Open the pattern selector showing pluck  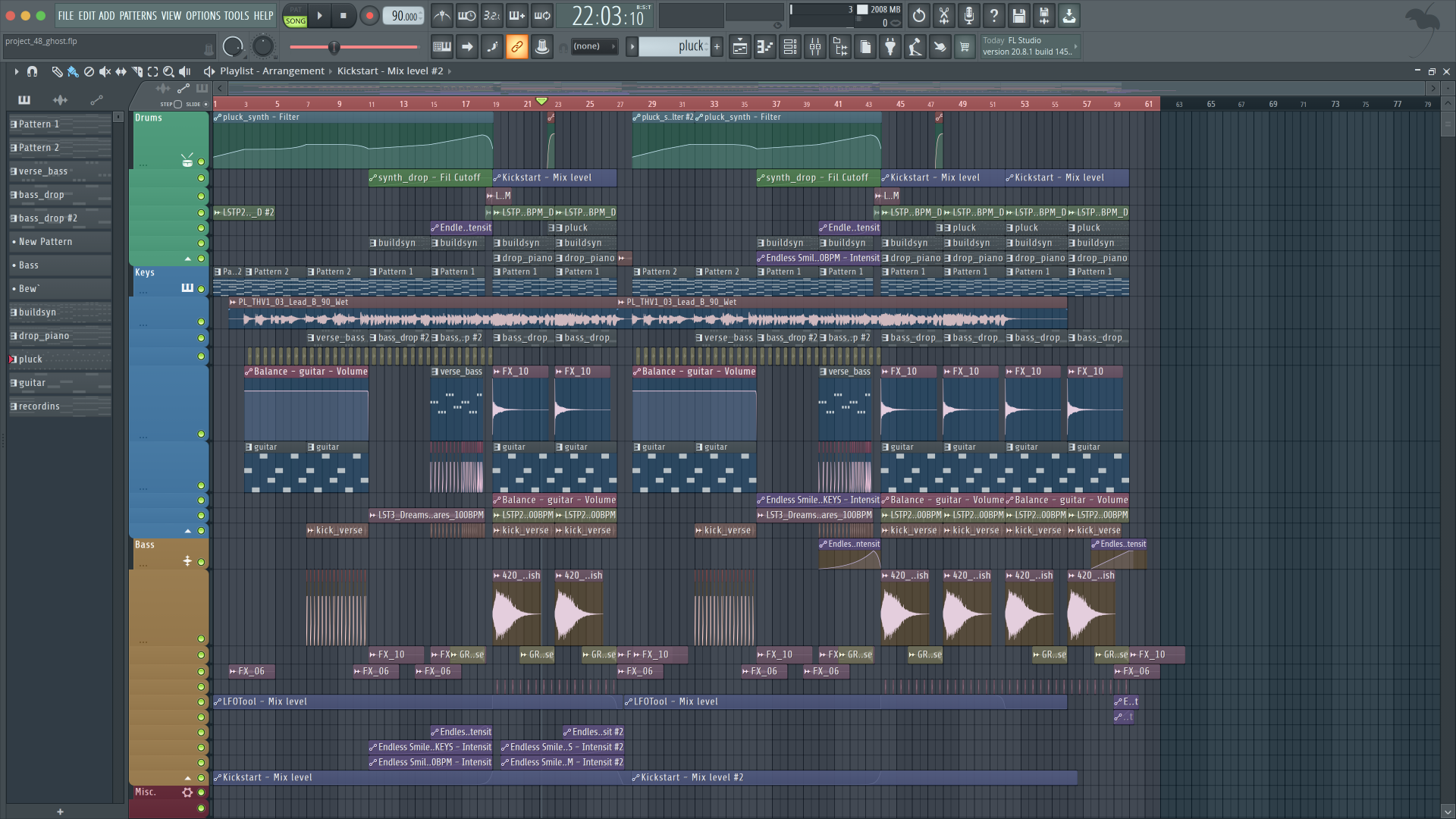click(x=674, y=46)
